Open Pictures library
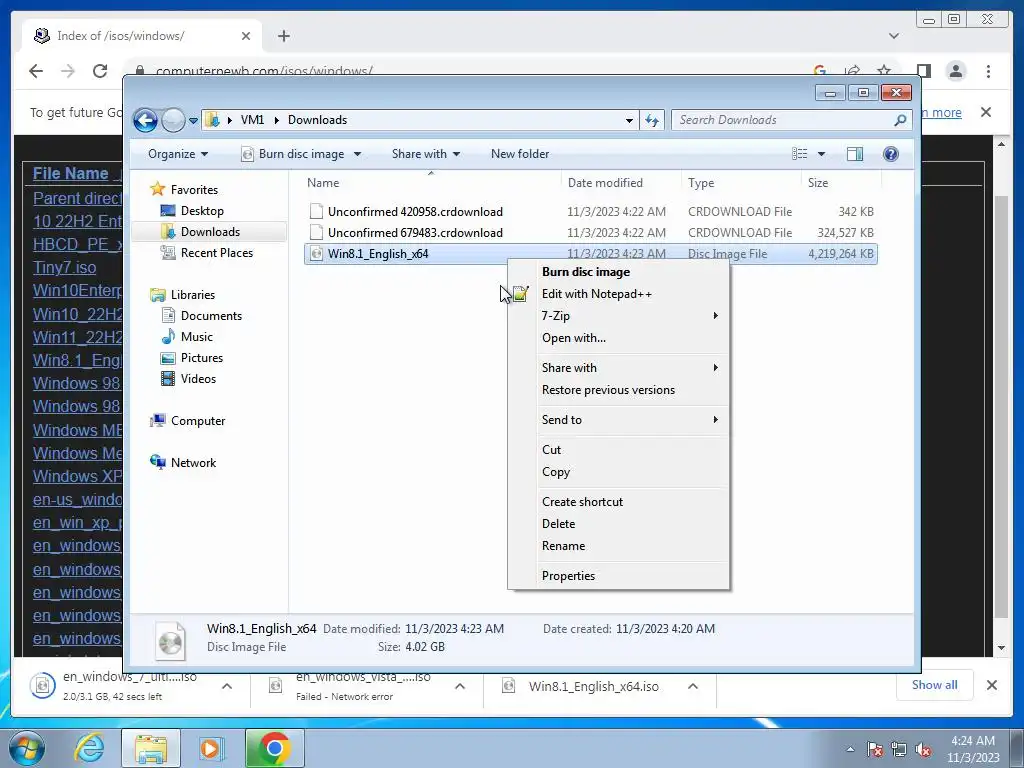 [202, 358]
